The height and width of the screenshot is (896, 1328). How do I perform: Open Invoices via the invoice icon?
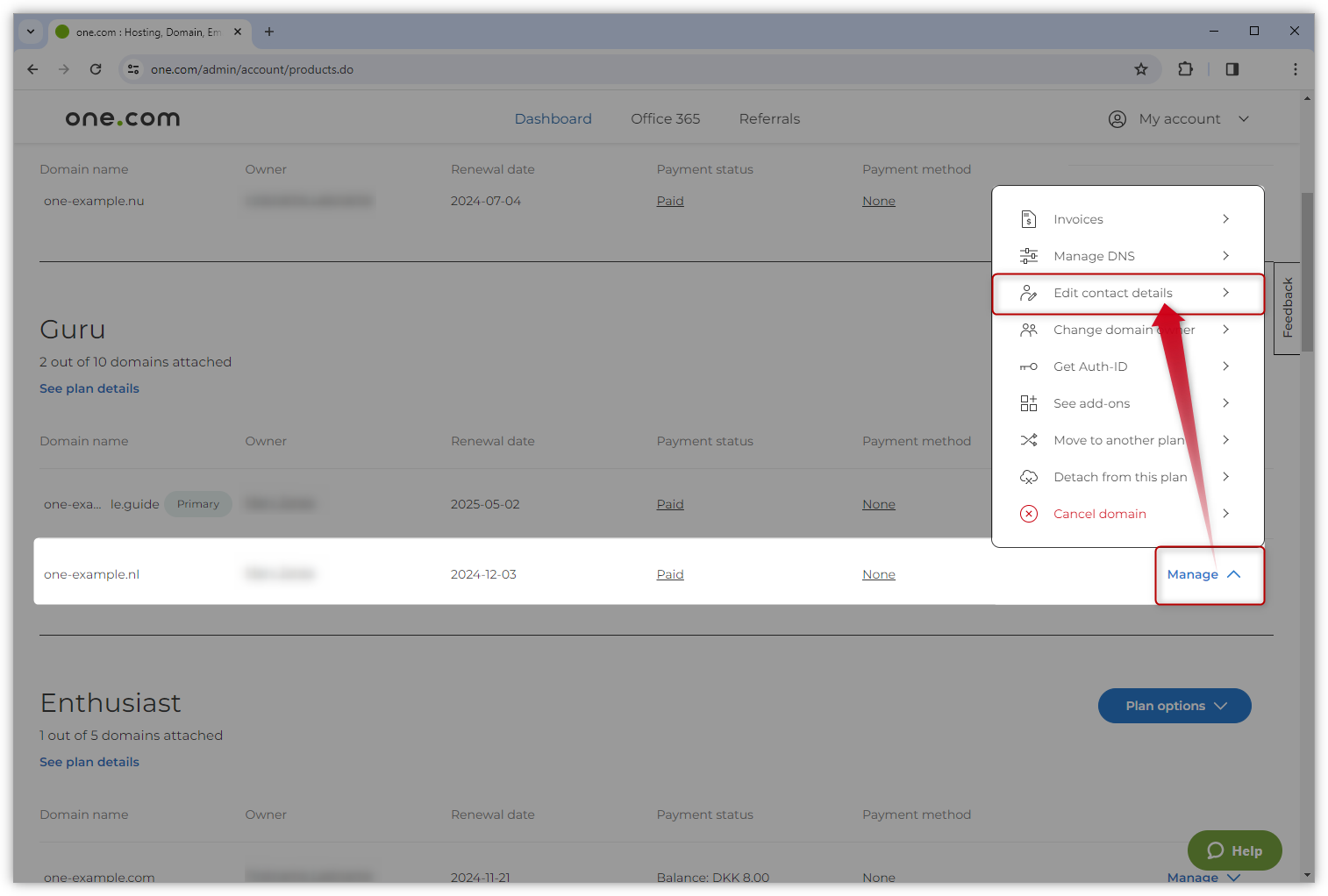click(1028, 219)
